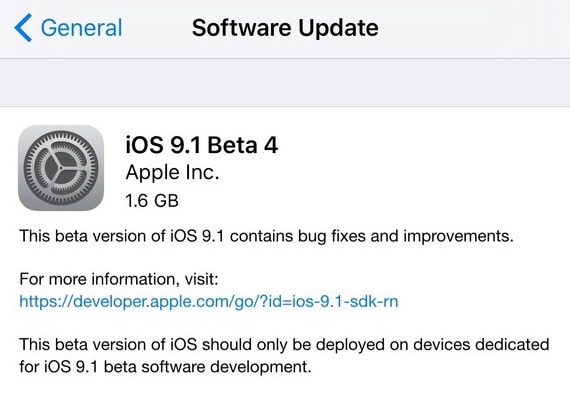Tap the word 'General' in navigation bar
Screen dimensions: 570x409
click(81, 28)
